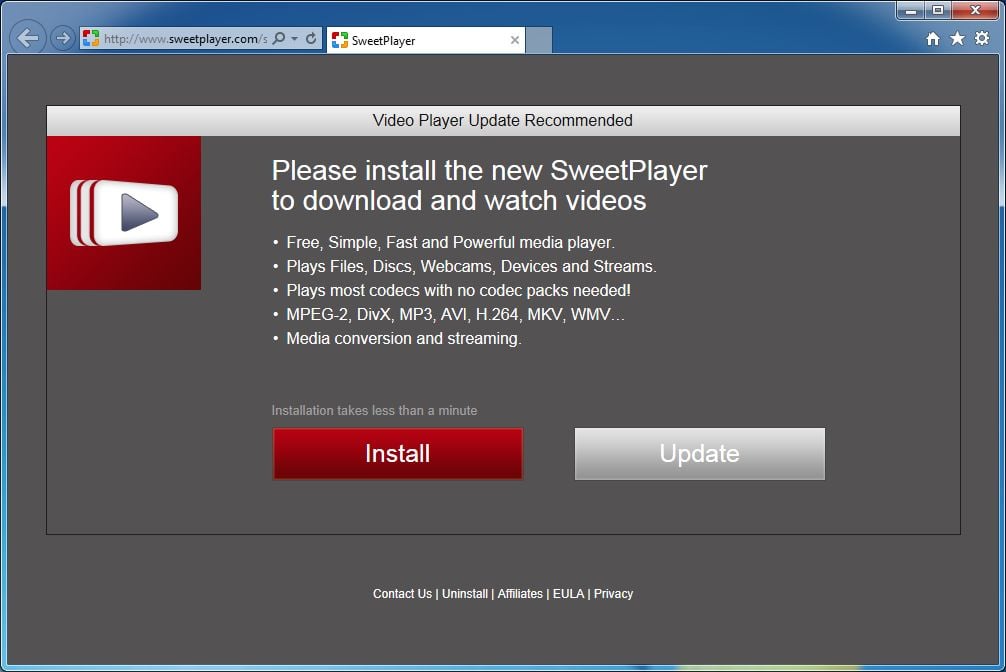Click the red SweetPlayer logo image
This screenshot has width=1006, height=672.
(x=124, y=213)
